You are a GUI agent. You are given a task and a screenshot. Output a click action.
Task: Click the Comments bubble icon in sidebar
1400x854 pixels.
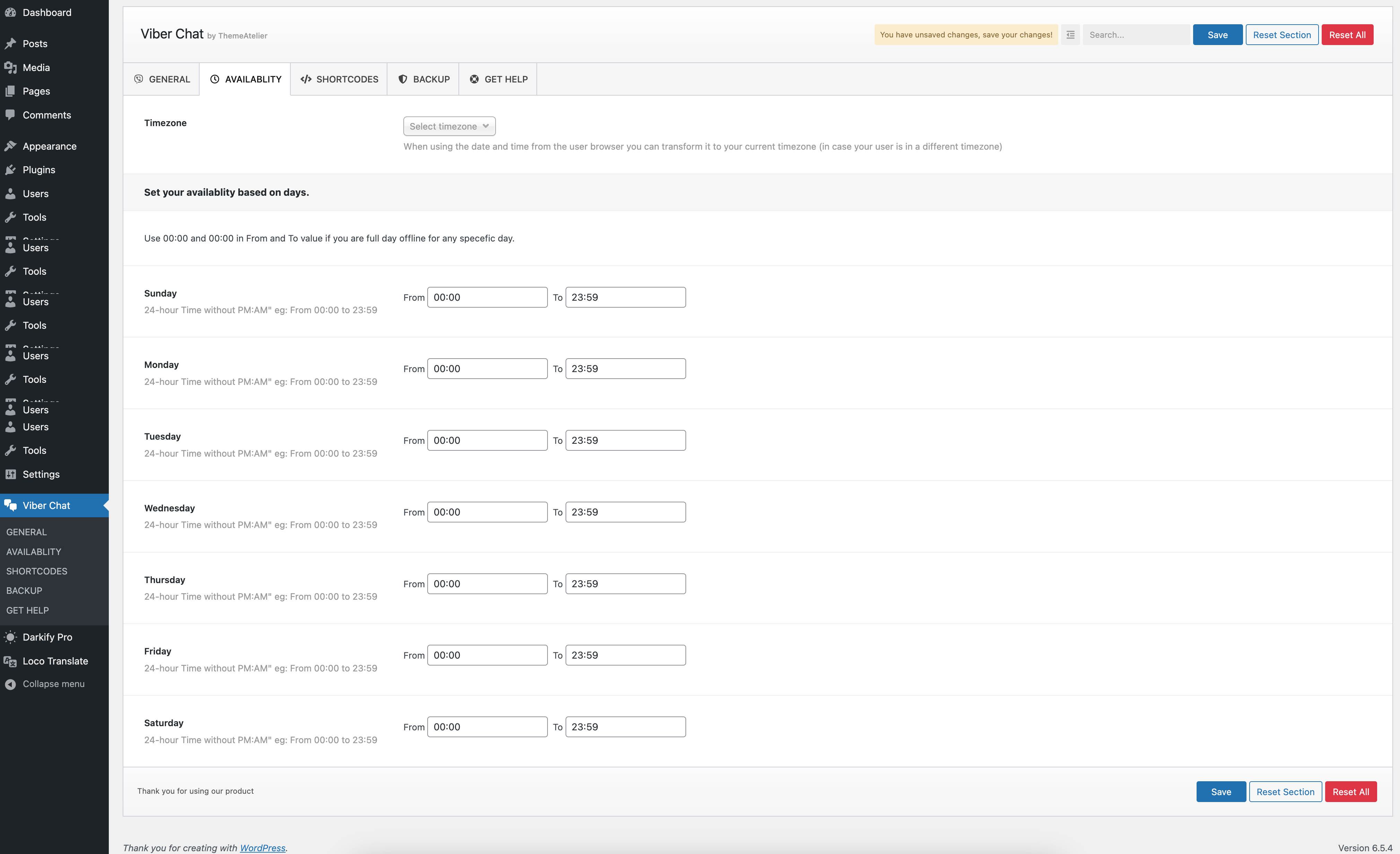(10, 115)
